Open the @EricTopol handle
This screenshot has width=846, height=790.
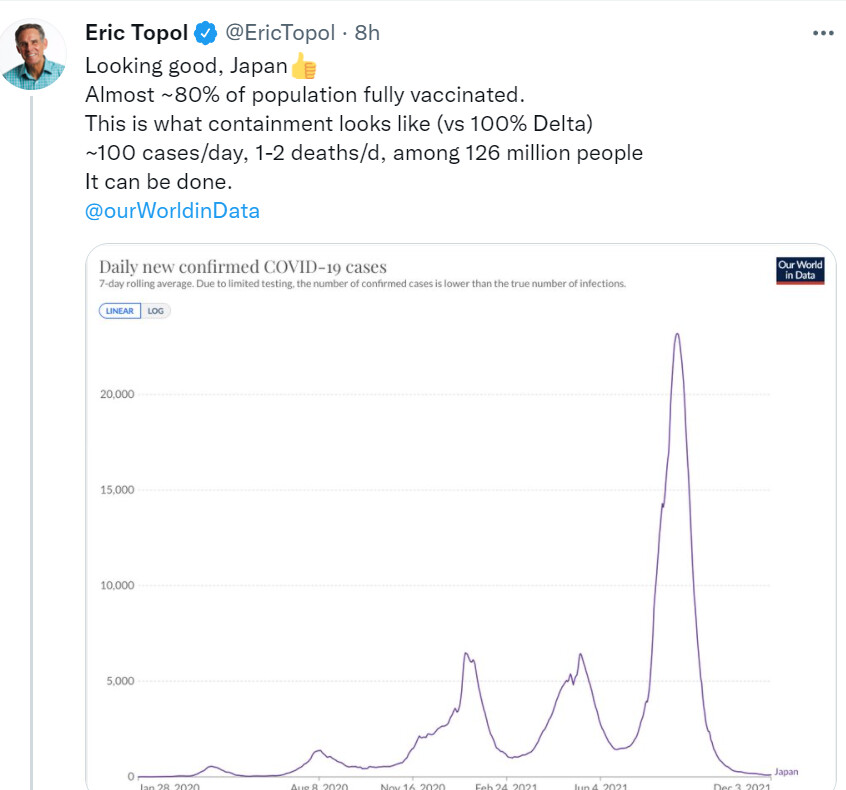click(x=279, y=33)
